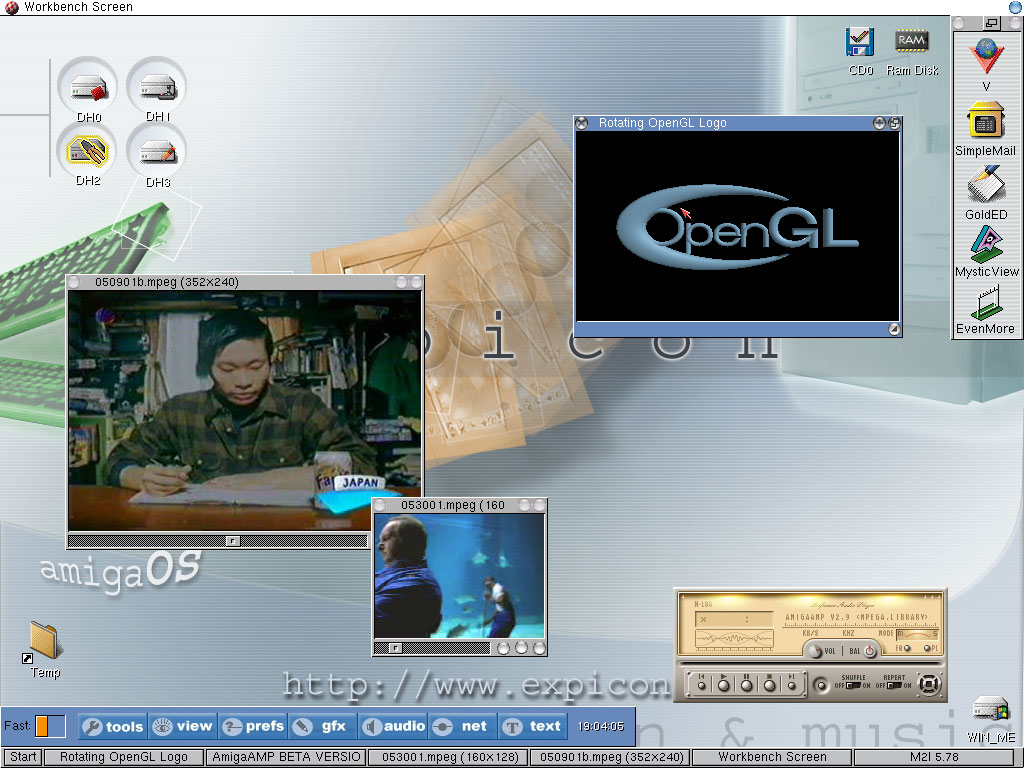Toggle the EQ button in AmigaAMP
The height and width of the screenshot is (768, 1024).
pyautogui.click(x=905, y=649)
